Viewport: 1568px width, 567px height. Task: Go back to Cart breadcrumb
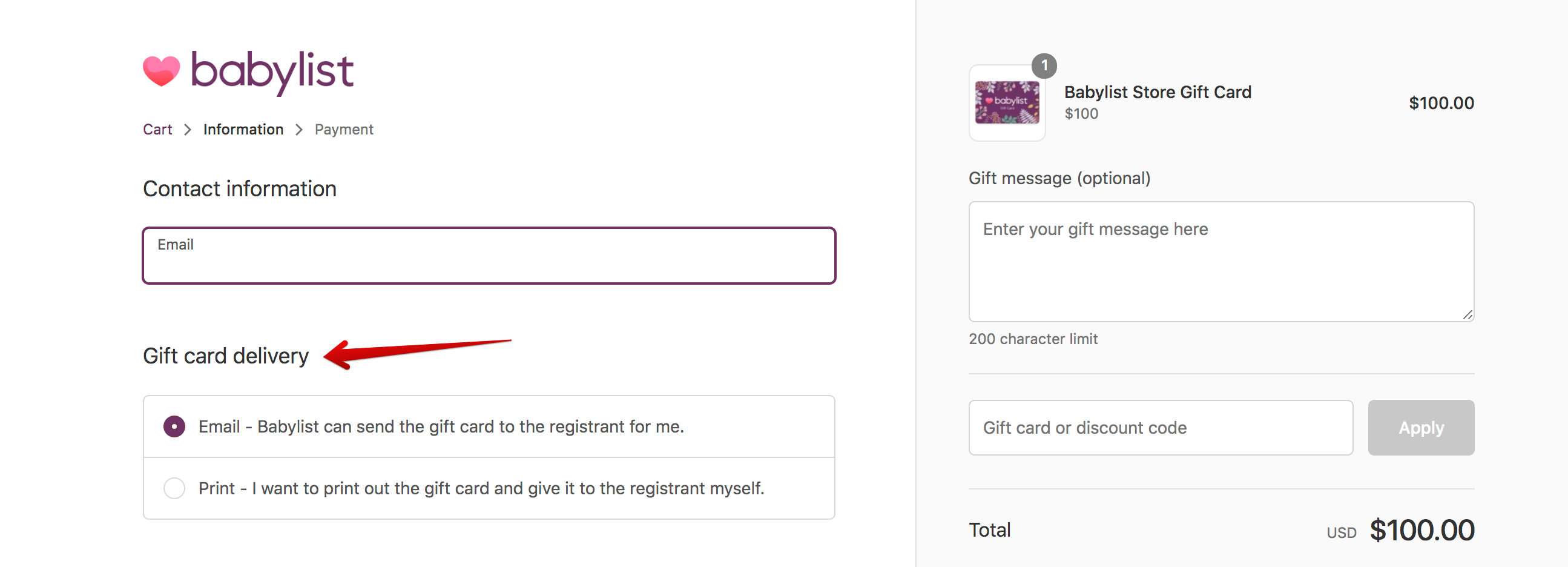[x=157, y=130]
